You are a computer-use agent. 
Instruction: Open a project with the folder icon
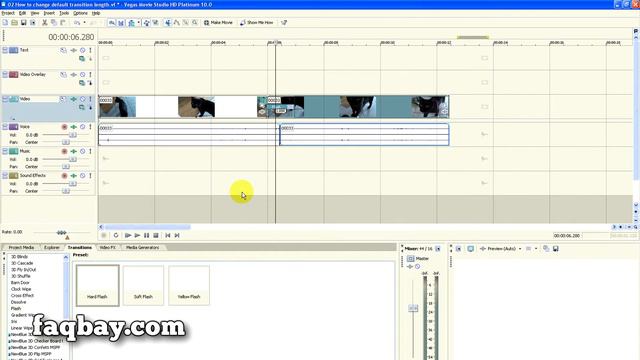click(14, 23)
